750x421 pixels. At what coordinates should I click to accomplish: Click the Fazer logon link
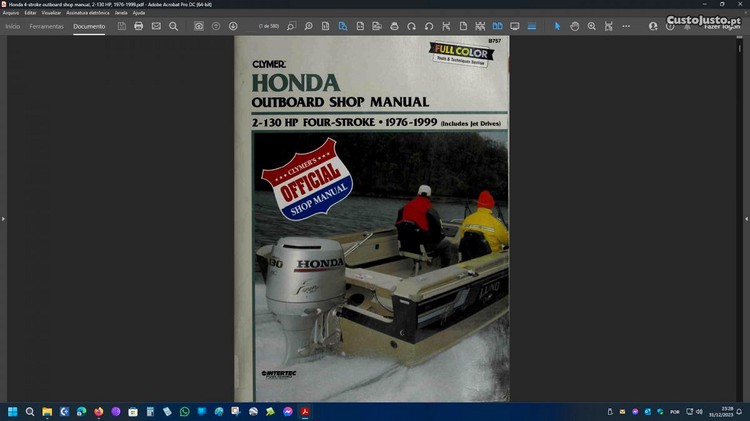coord(722,26)
